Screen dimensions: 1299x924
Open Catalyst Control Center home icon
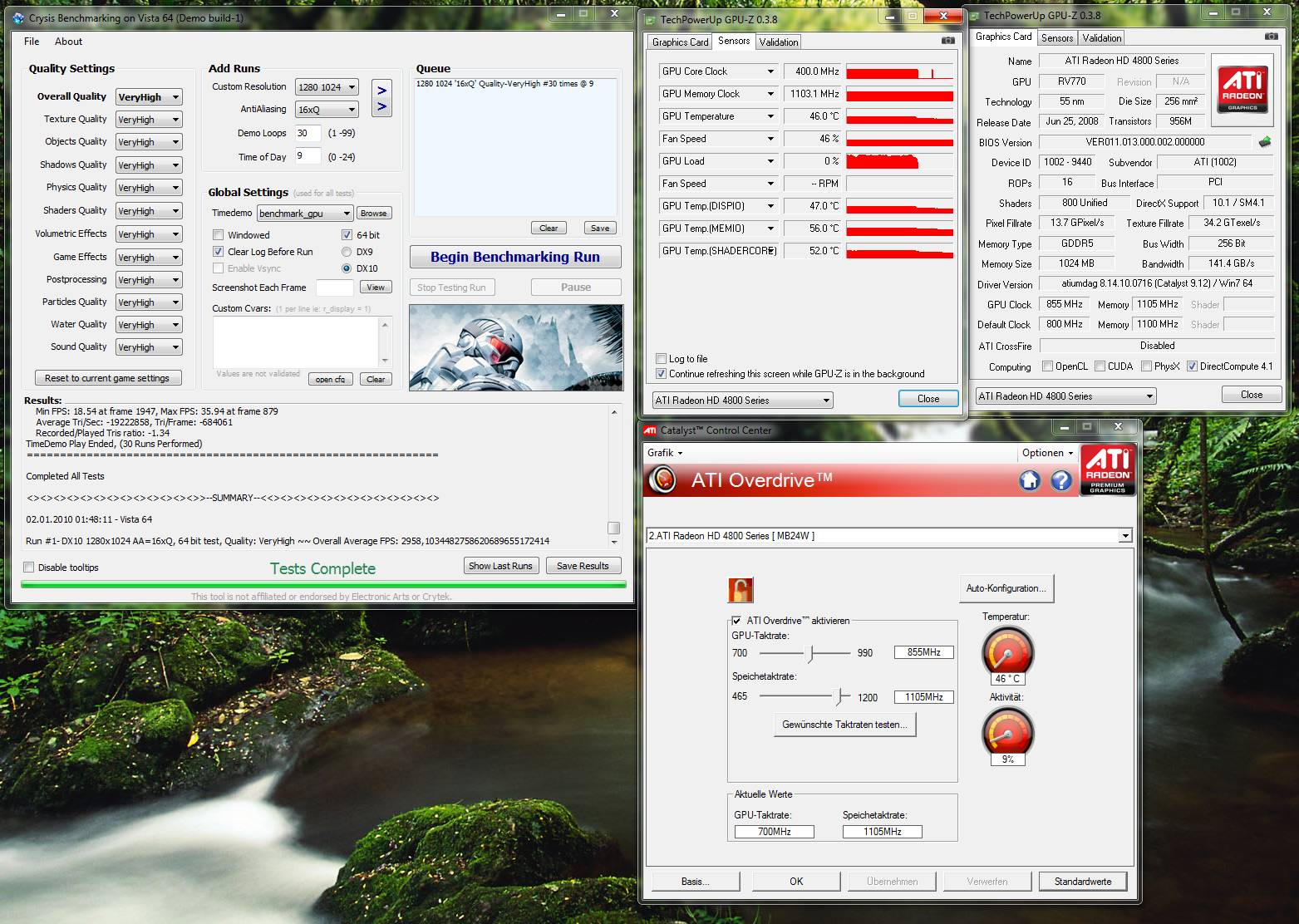coord(1030,480)
